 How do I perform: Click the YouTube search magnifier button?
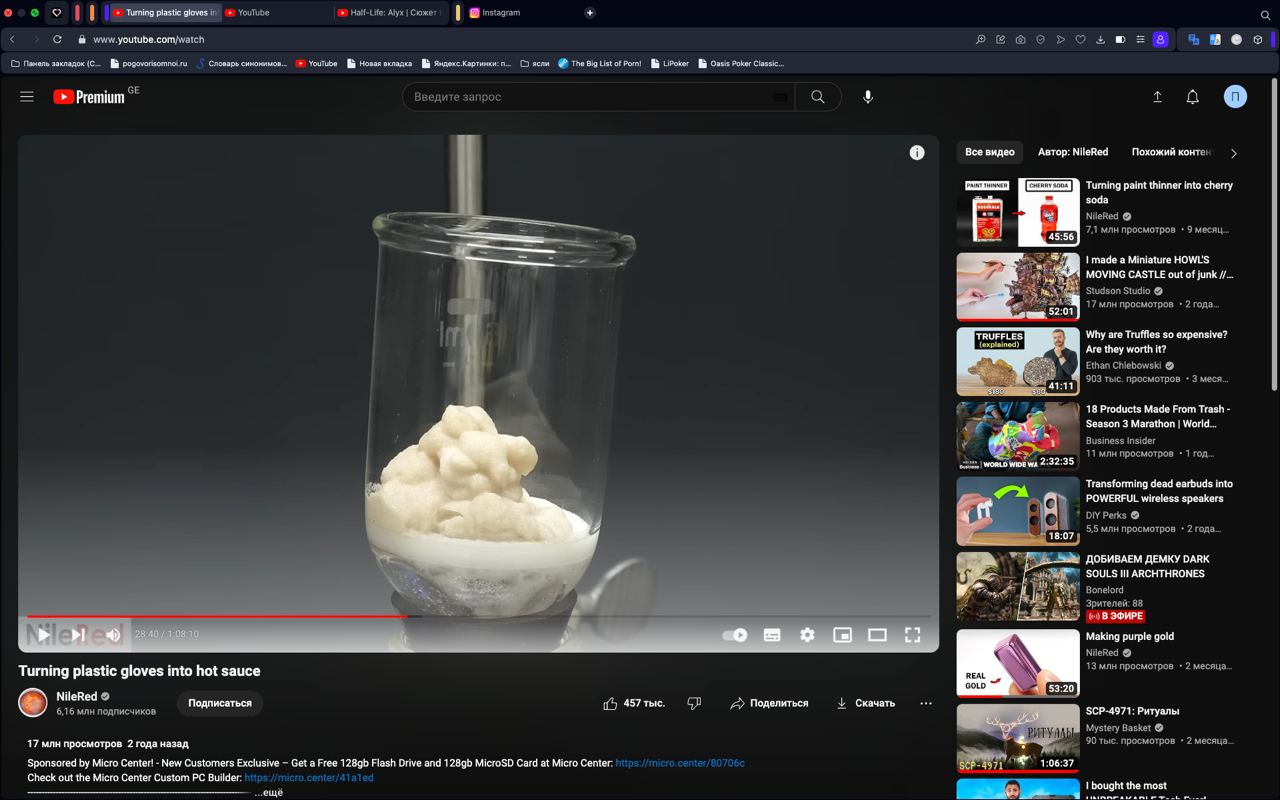pos(818,97)
